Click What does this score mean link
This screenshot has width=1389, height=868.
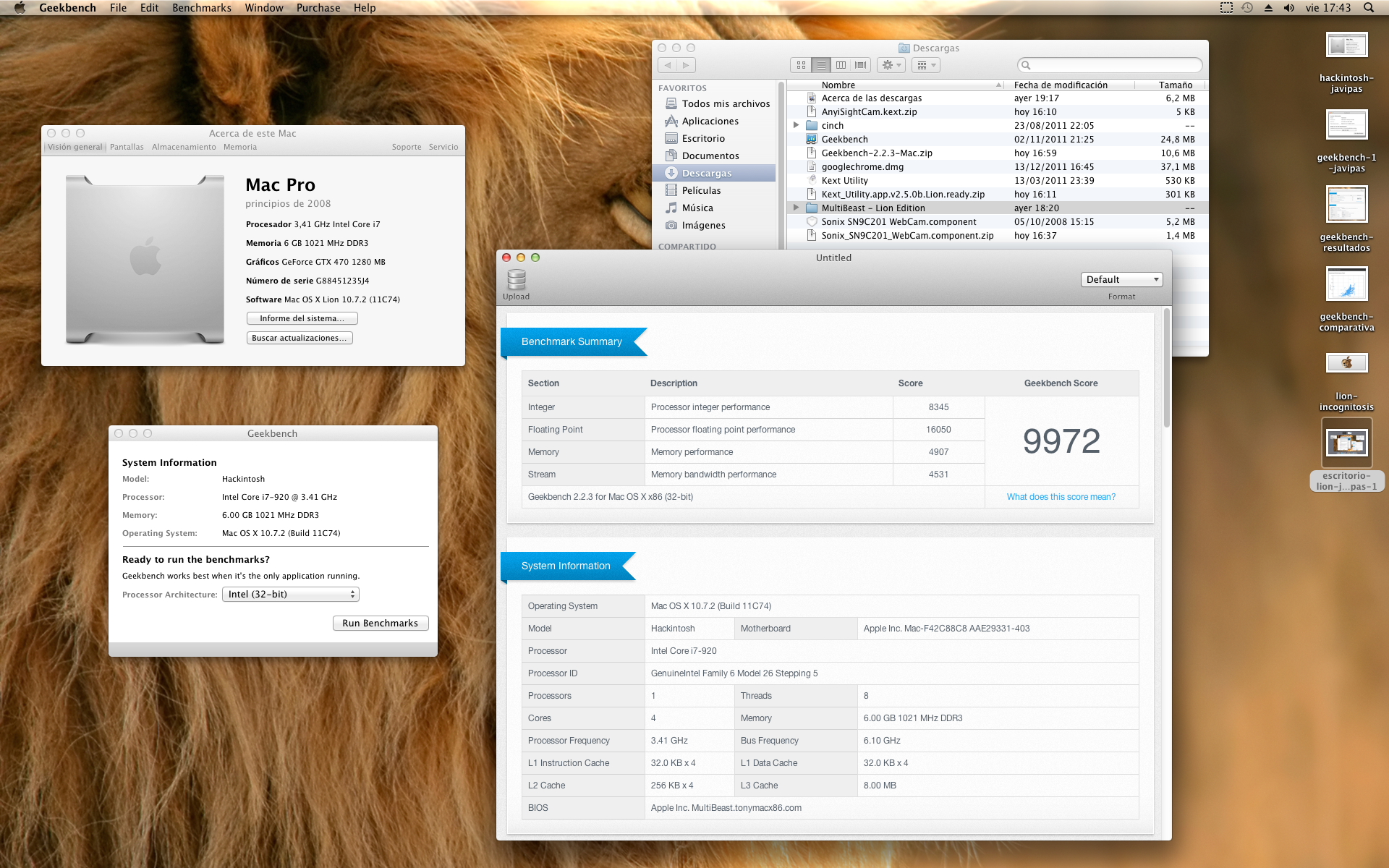click(1061, 497)
